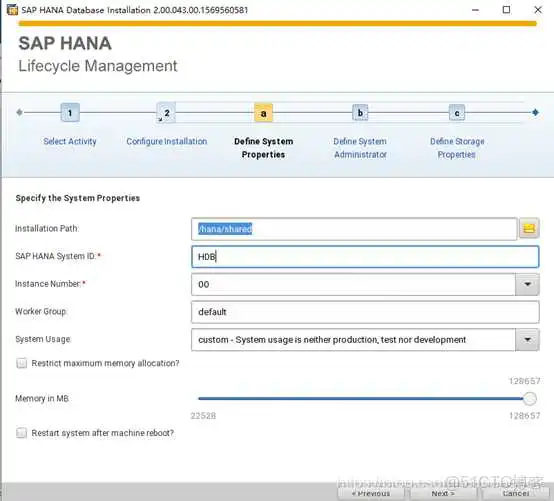The width and height of the screenshot is (554, 501).
Task: Open the Instance Number dropdown arrow
Action: click(x=527, y=284)
